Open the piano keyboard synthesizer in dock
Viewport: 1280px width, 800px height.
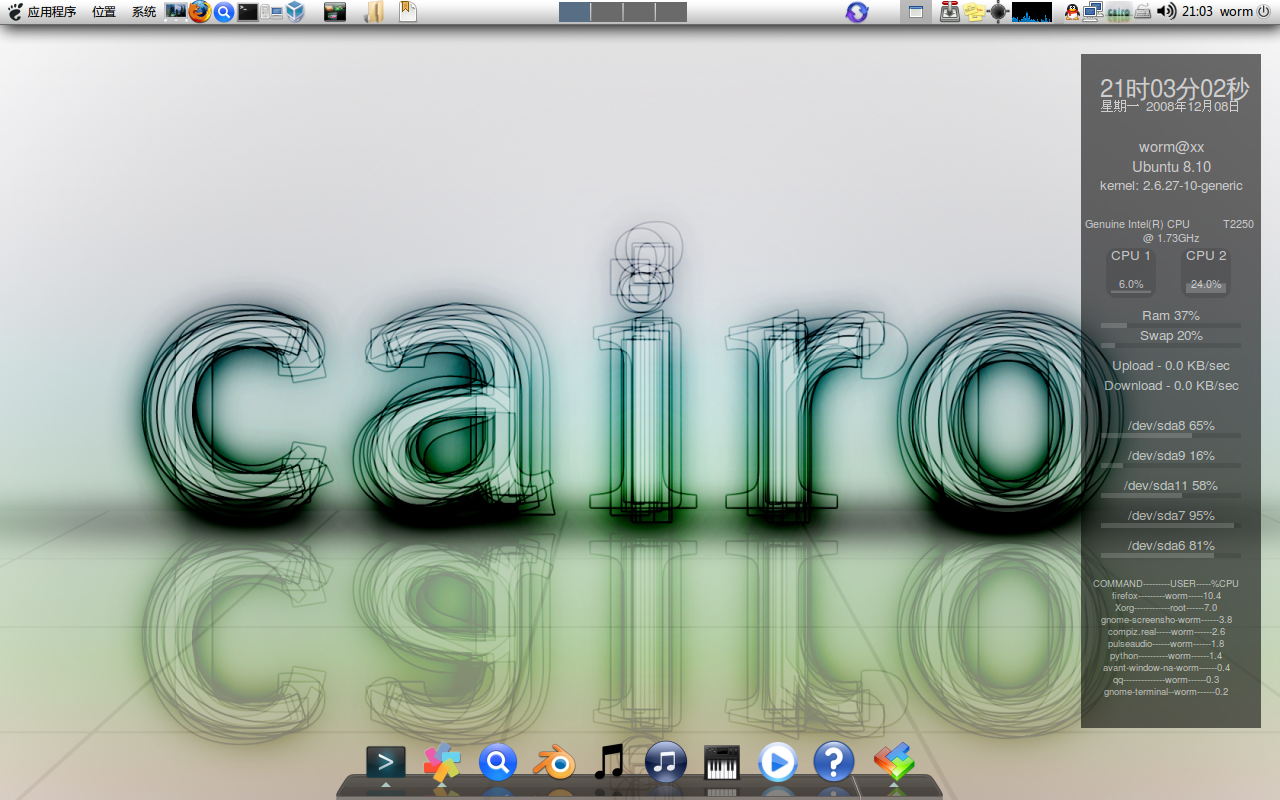pos(722,763)
